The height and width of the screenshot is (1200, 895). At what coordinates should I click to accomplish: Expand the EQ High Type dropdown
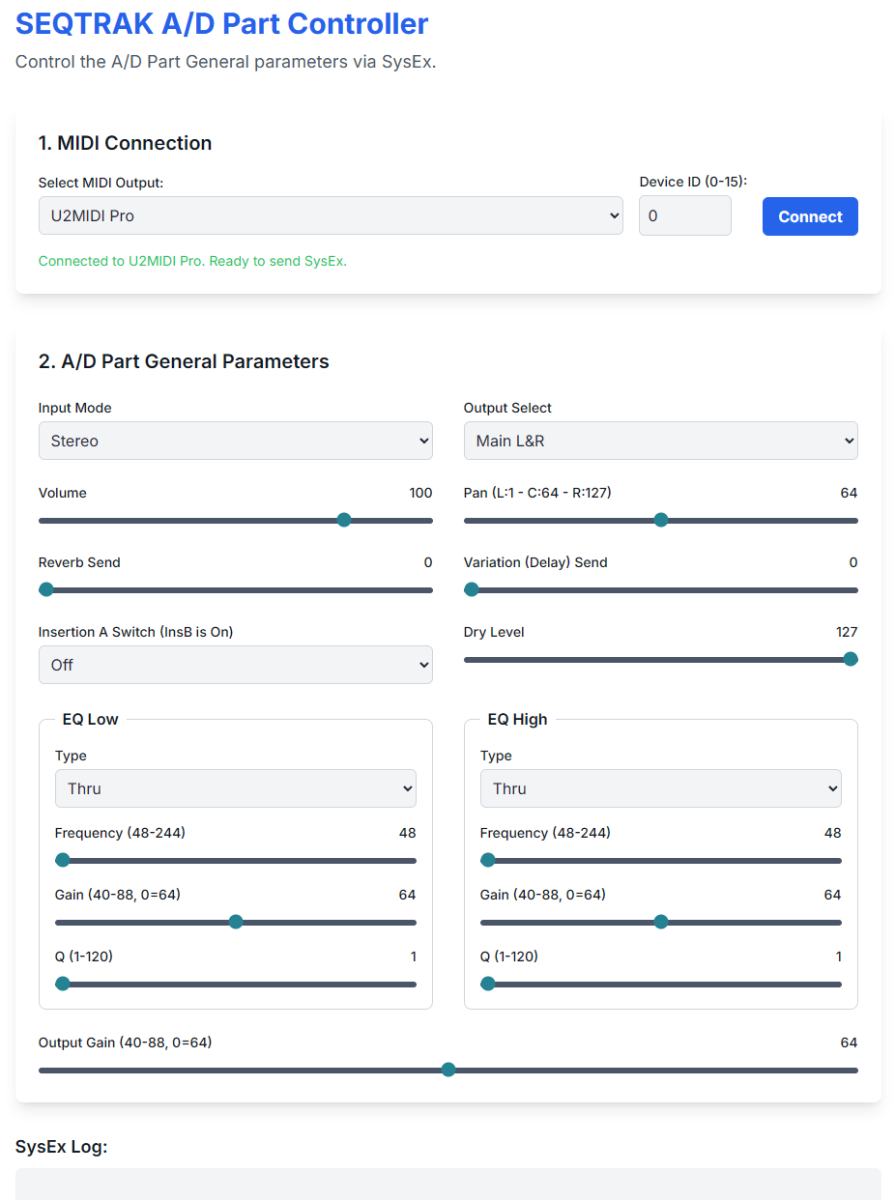pos(661,788)
